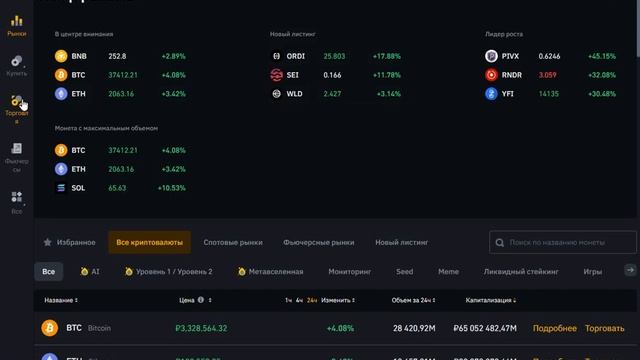
Task: Advance category filters with the right arrow
Action: 630,270
